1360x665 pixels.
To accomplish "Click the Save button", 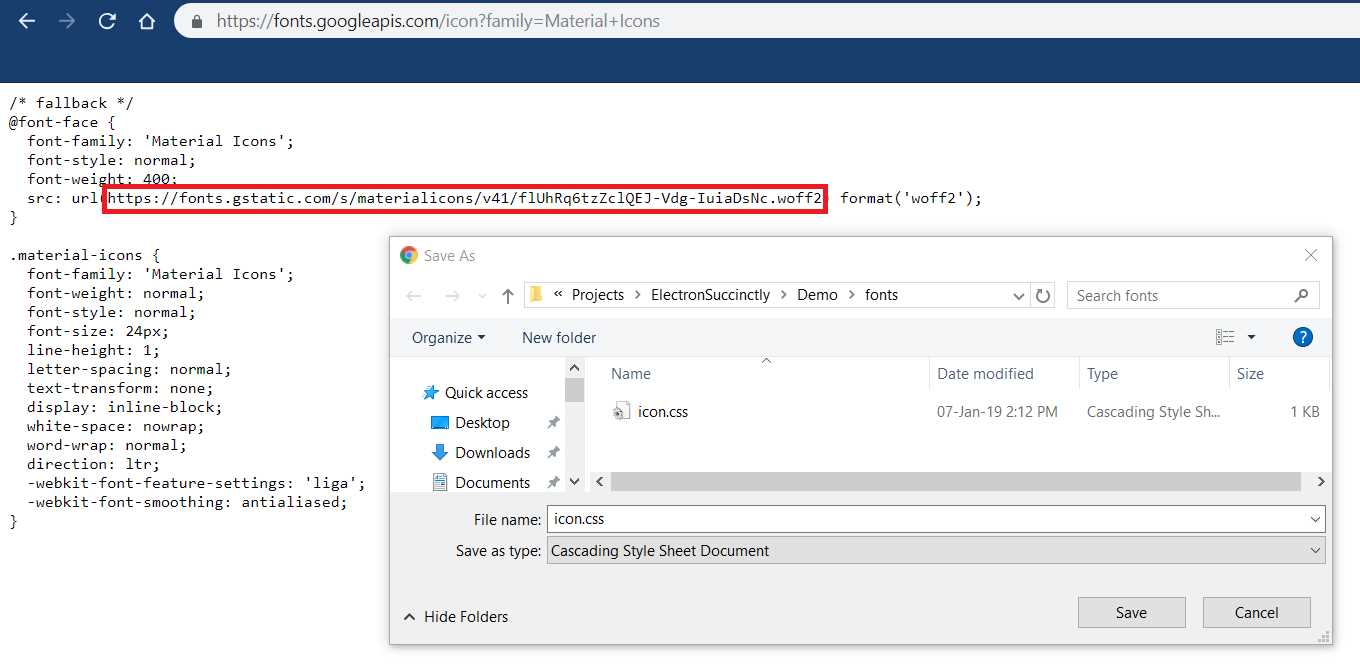I will pos(1131,613).
